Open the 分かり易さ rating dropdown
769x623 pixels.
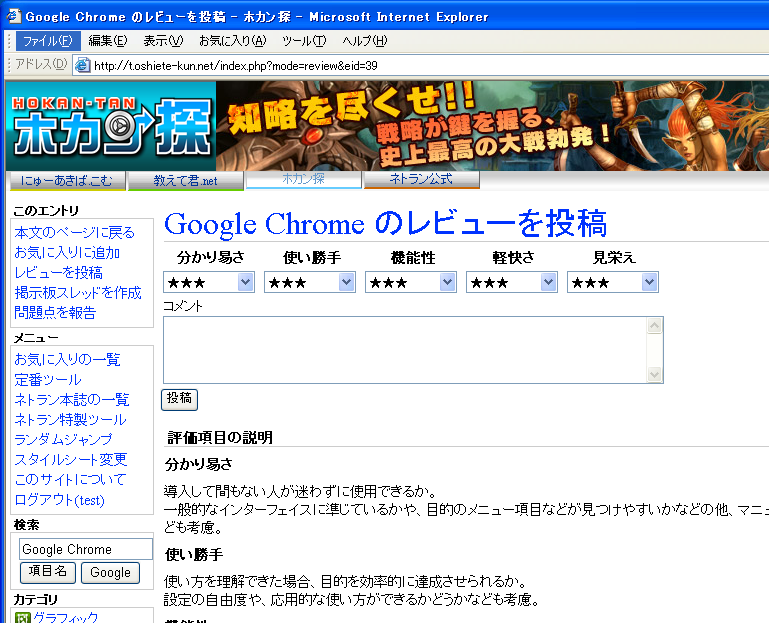[x=209, y=282]
